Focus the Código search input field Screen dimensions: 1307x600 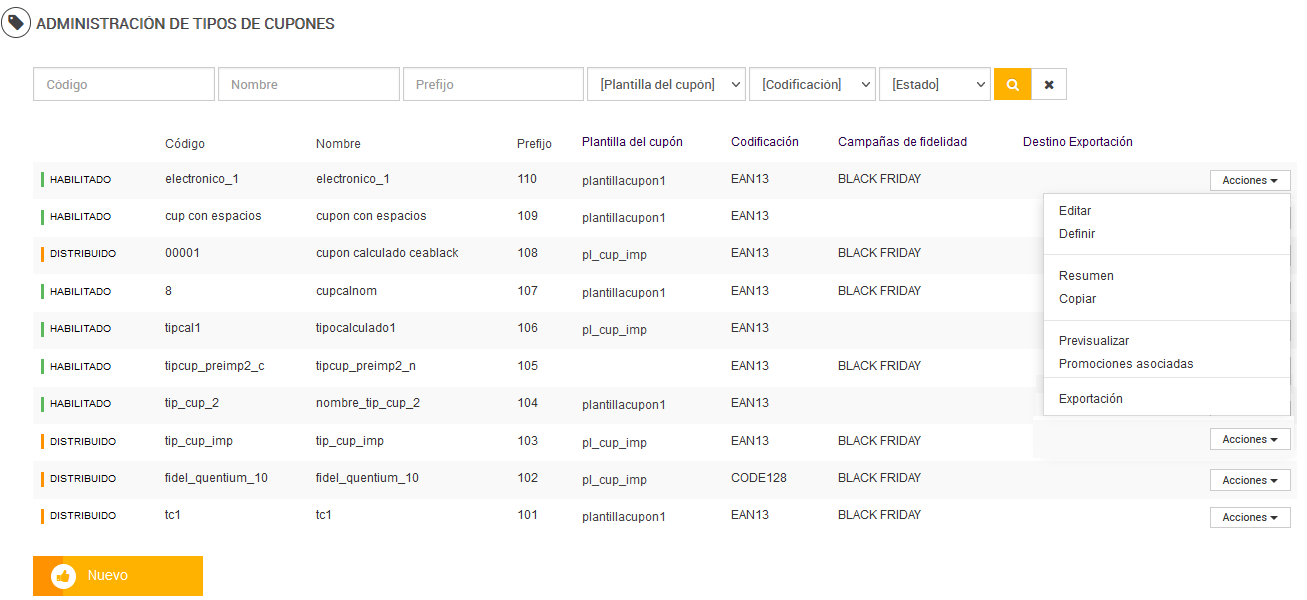coord(124,85)
